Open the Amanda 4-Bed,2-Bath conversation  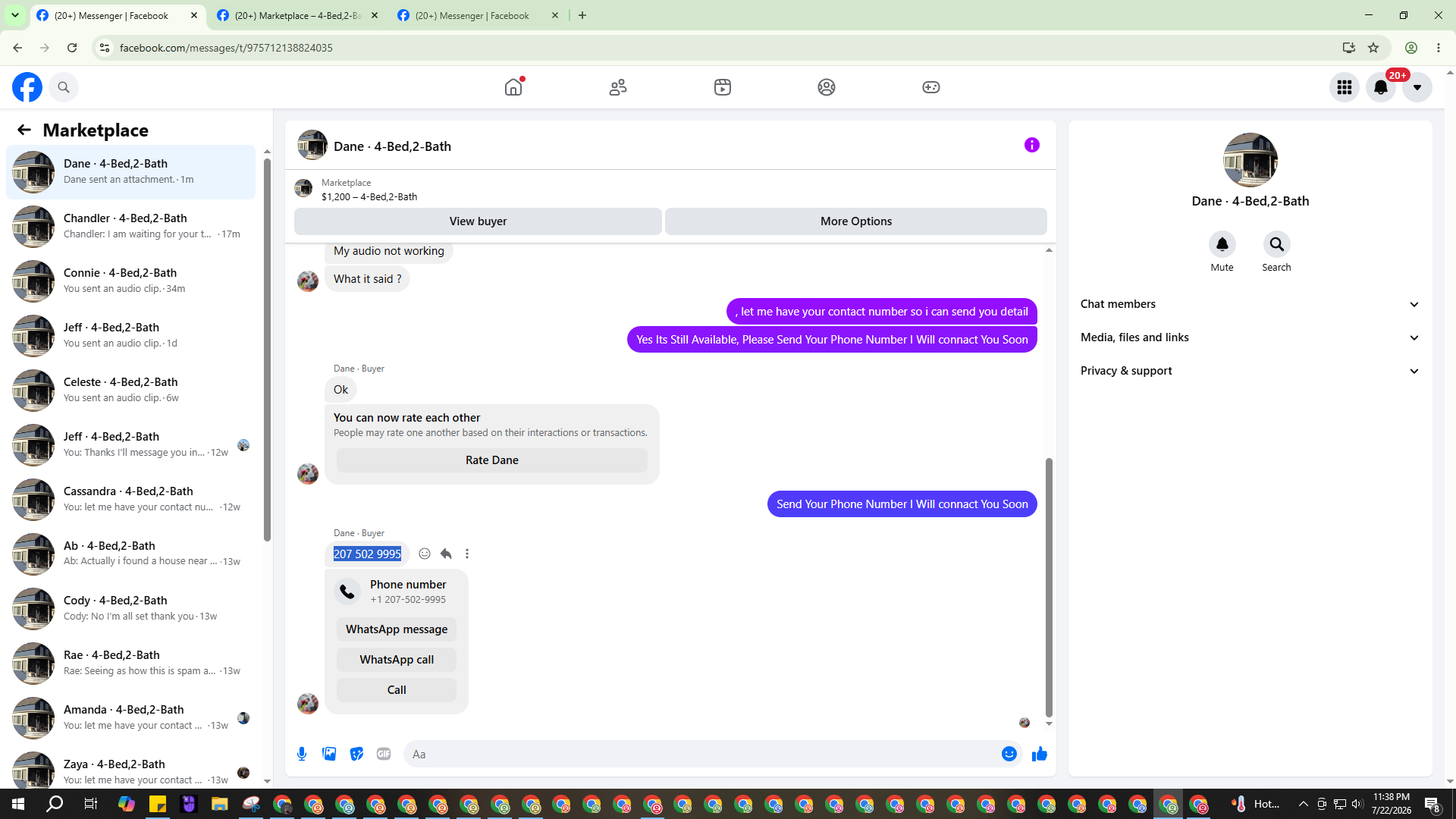130,718
